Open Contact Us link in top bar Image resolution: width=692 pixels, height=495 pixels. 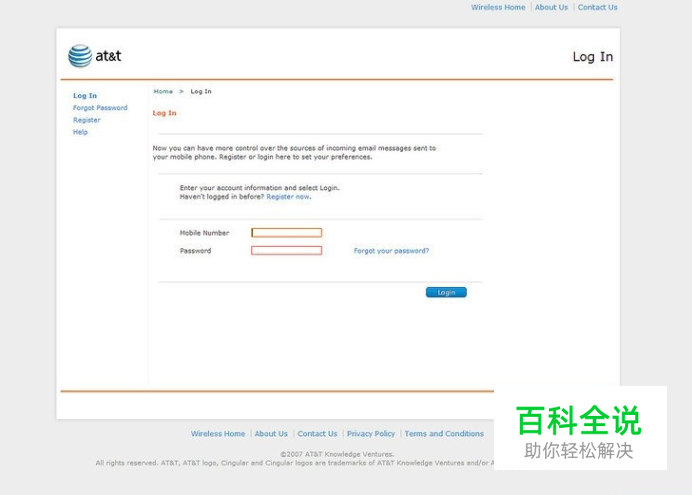pyautogui.click(x=598, y=8)
